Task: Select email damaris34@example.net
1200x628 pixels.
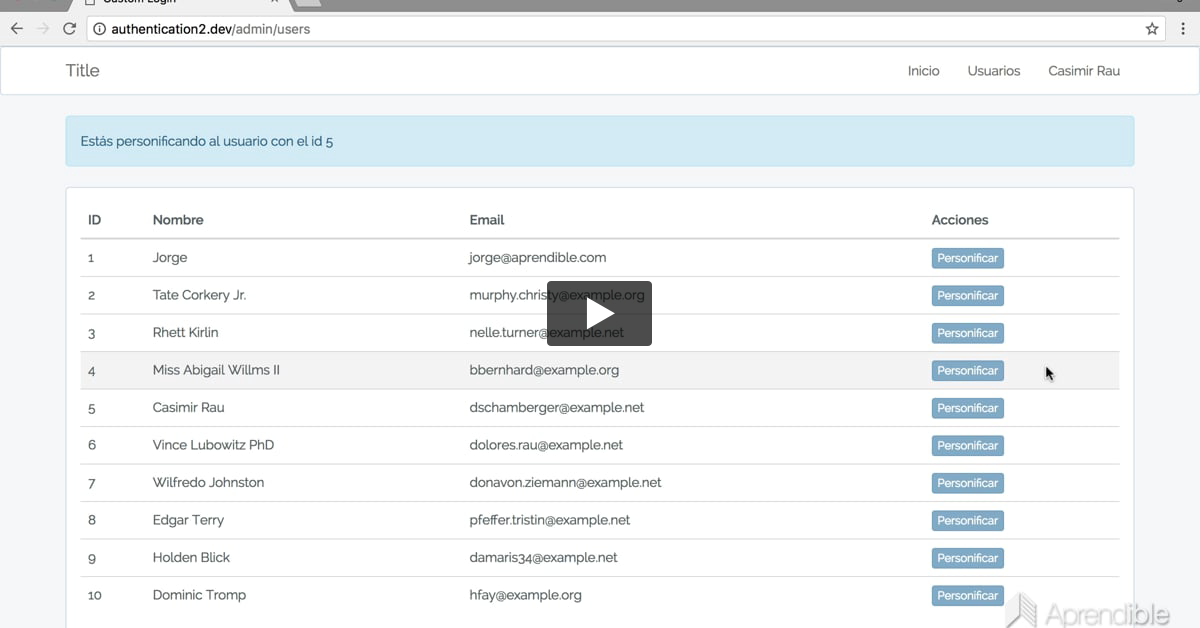Action: (543, 558)
